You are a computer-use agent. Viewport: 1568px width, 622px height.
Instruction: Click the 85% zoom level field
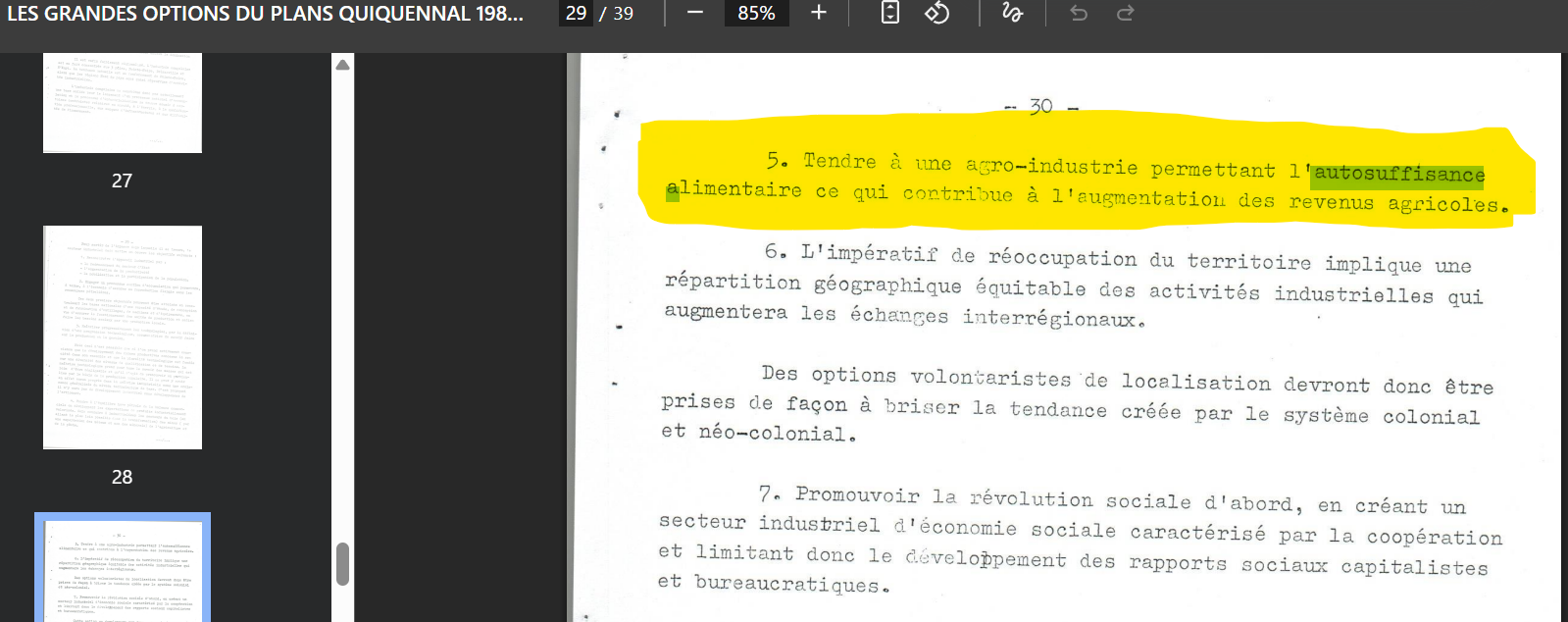756,13
